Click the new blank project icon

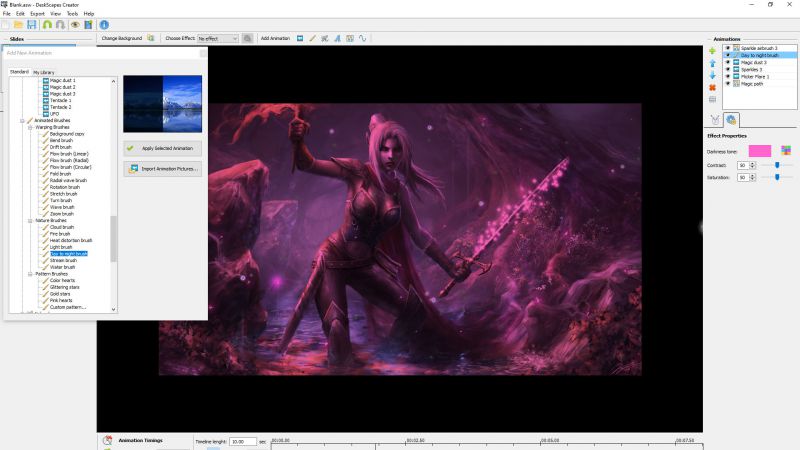click(6, 24)
